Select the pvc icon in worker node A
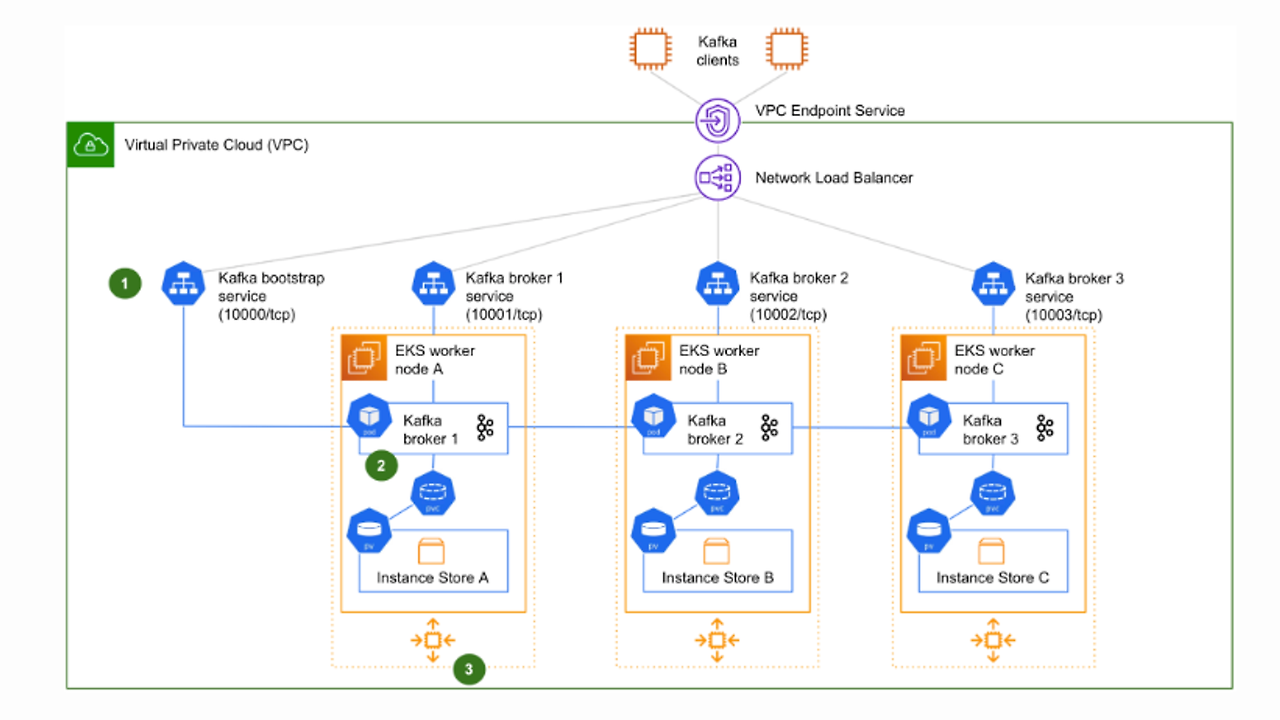 (x=433, y=495)
